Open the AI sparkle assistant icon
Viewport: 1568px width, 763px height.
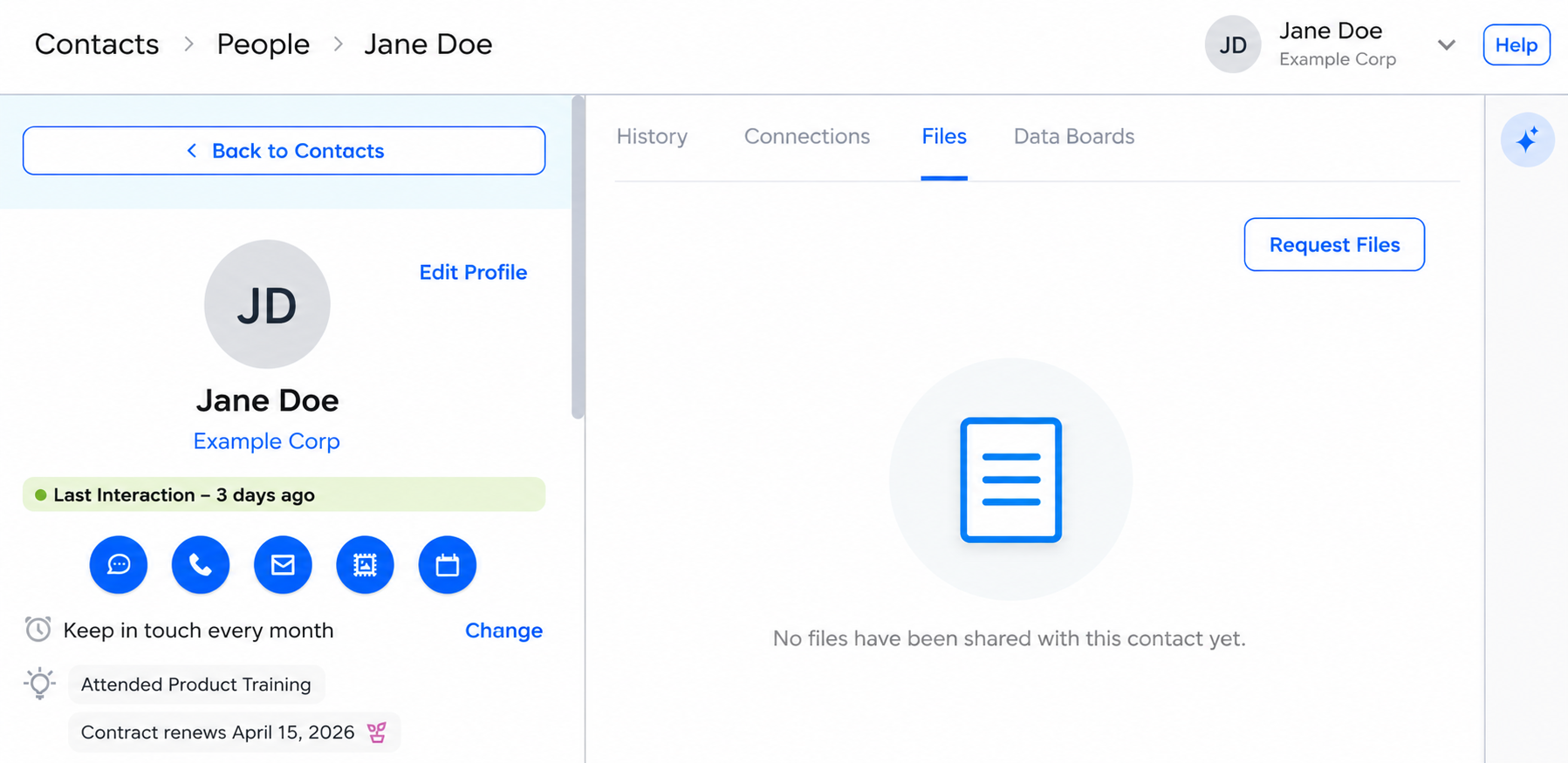point(1527,140)
